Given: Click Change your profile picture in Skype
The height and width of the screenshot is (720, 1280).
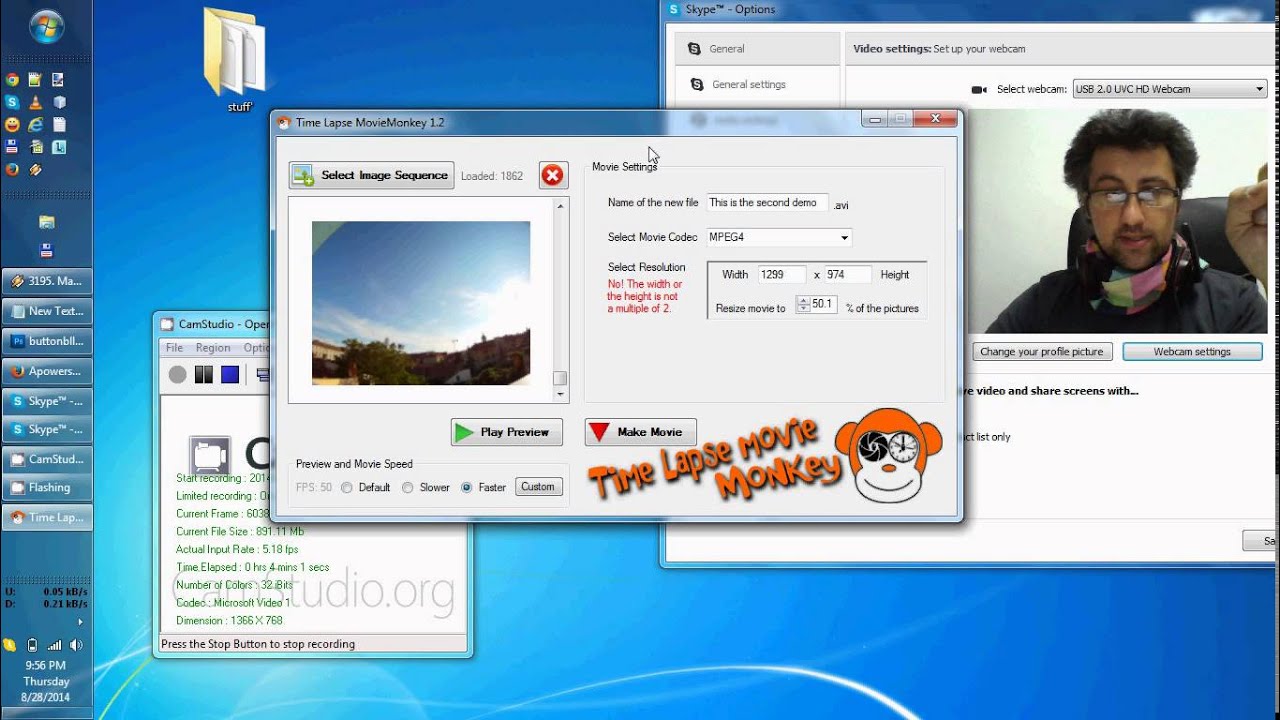Looking at the screenshot, I should tap(1042, 352).
